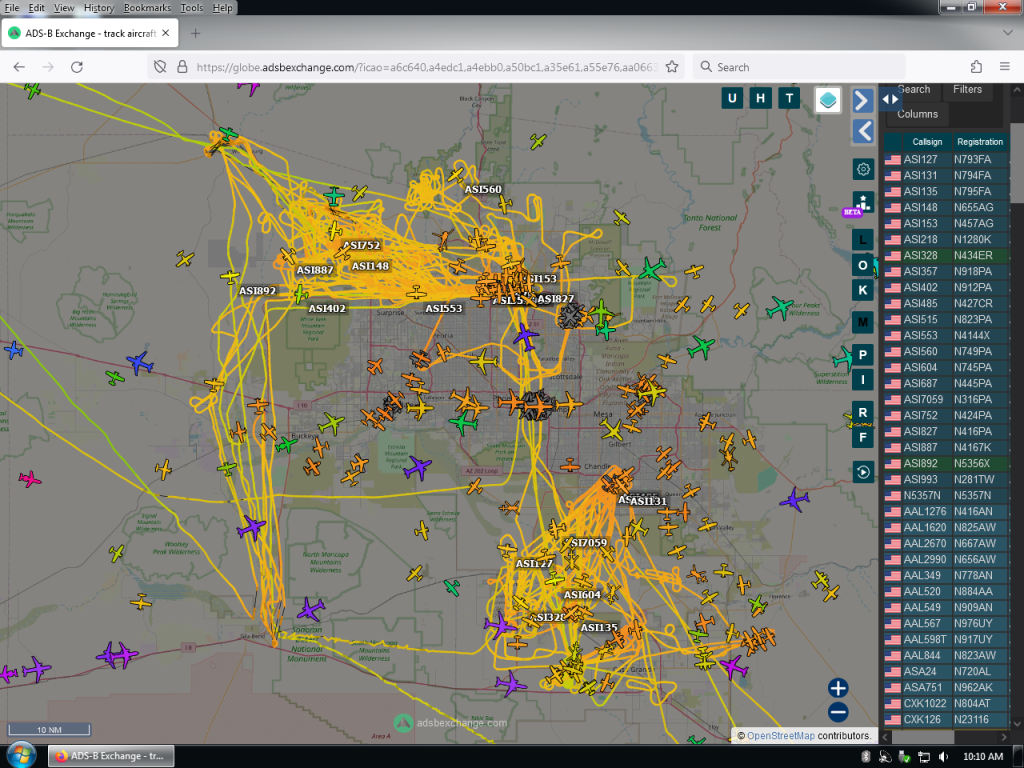Open the network tray icon
This screenshot has height=768, width=1024.
[x=924, y=756]
